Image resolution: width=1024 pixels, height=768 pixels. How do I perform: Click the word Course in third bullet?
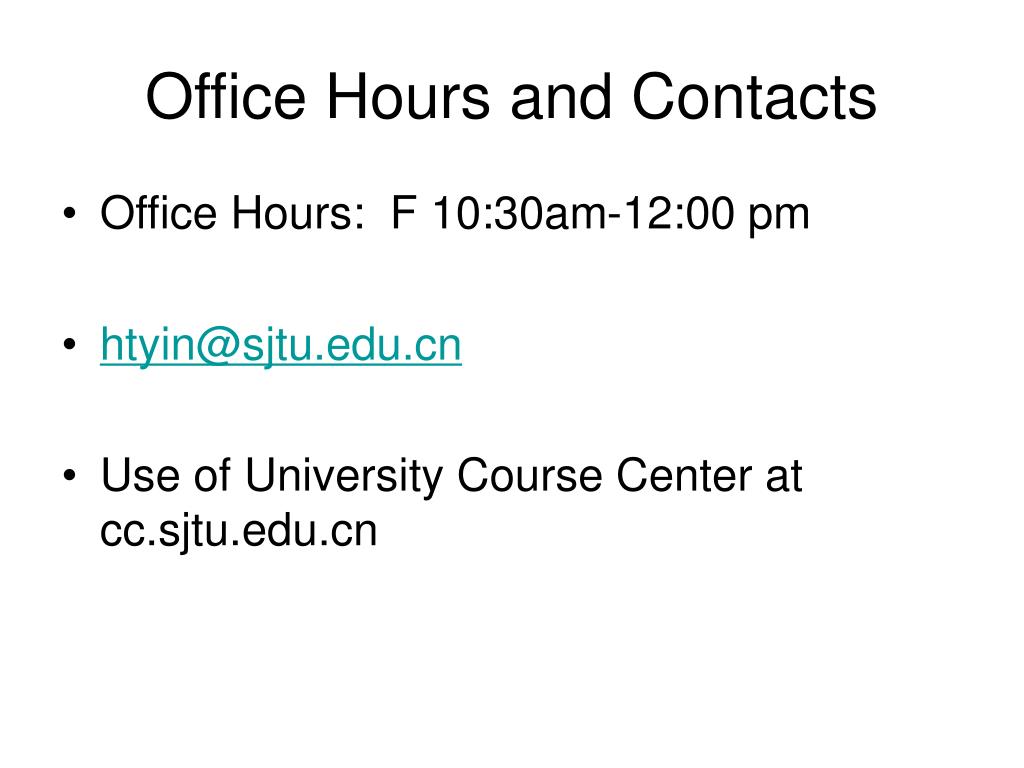[x=530, y=475]
